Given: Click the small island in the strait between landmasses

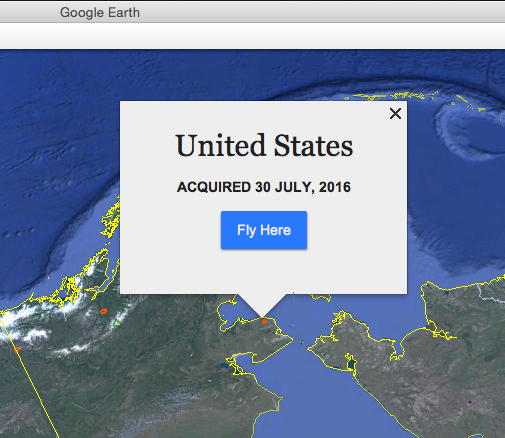Looking at the screenshot, I should (x=301, y=342).
